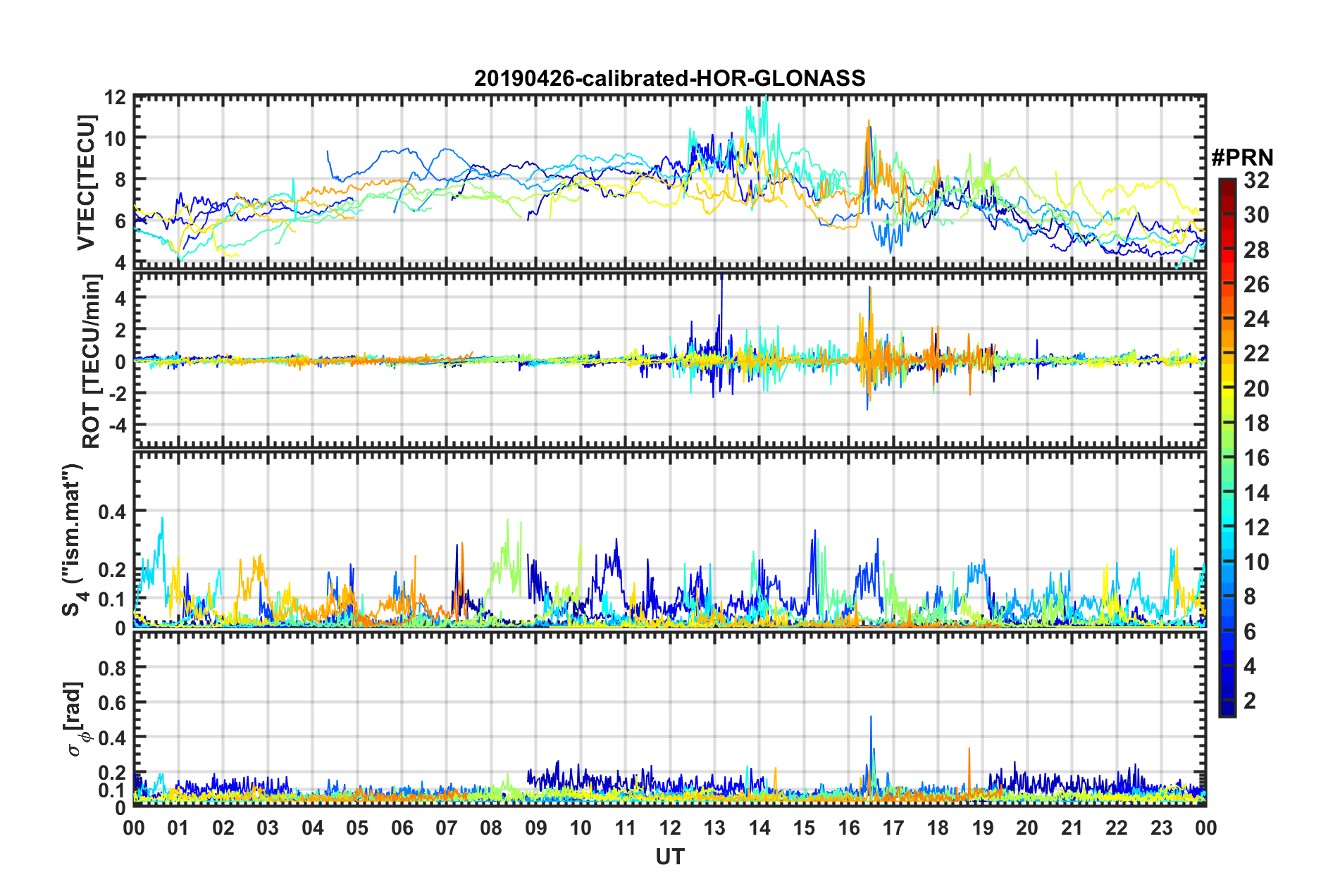The image size is (1340, 896).
Task: Click the PRN colorbar strip
Action: point(1227,447)
